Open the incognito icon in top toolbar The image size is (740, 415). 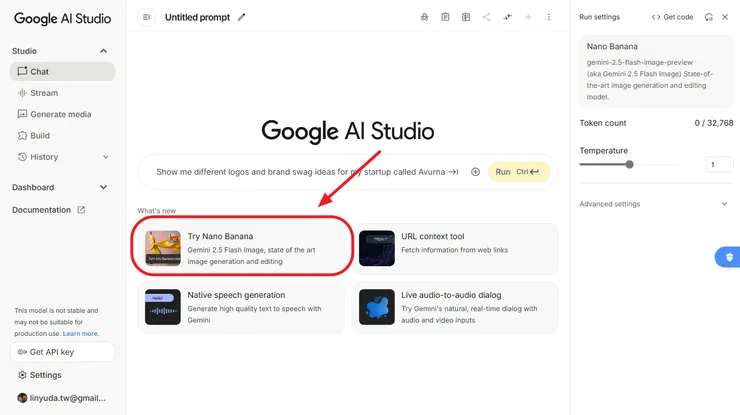point(424,17)
